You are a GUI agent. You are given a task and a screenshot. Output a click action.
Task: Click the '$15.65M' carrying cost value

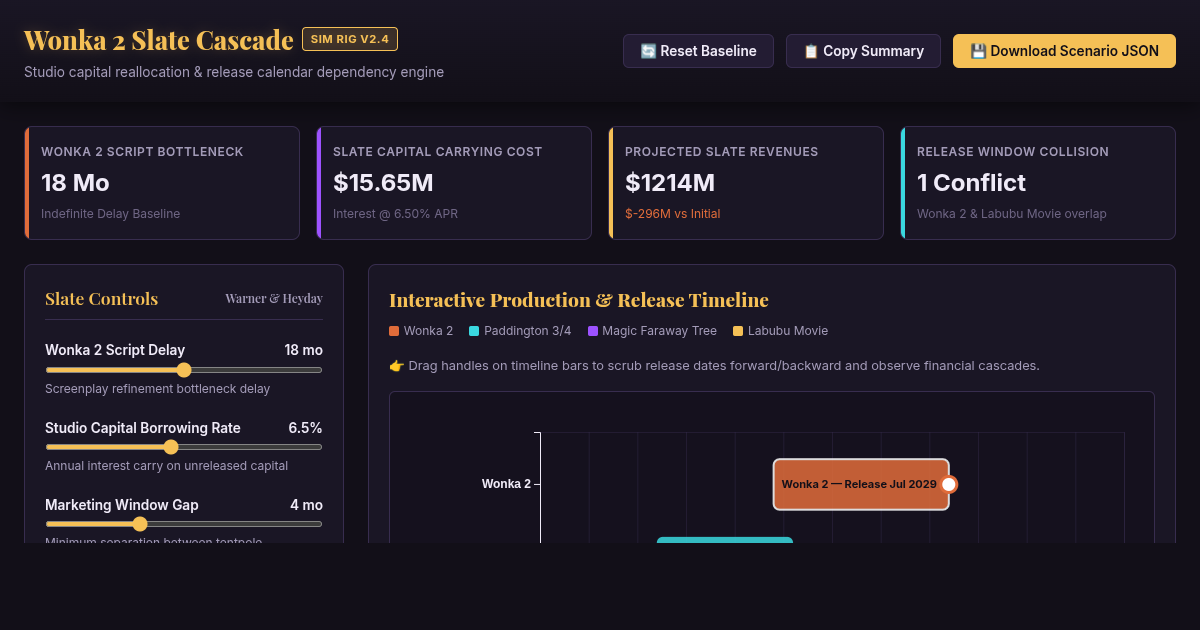click(x=383, y=183)
